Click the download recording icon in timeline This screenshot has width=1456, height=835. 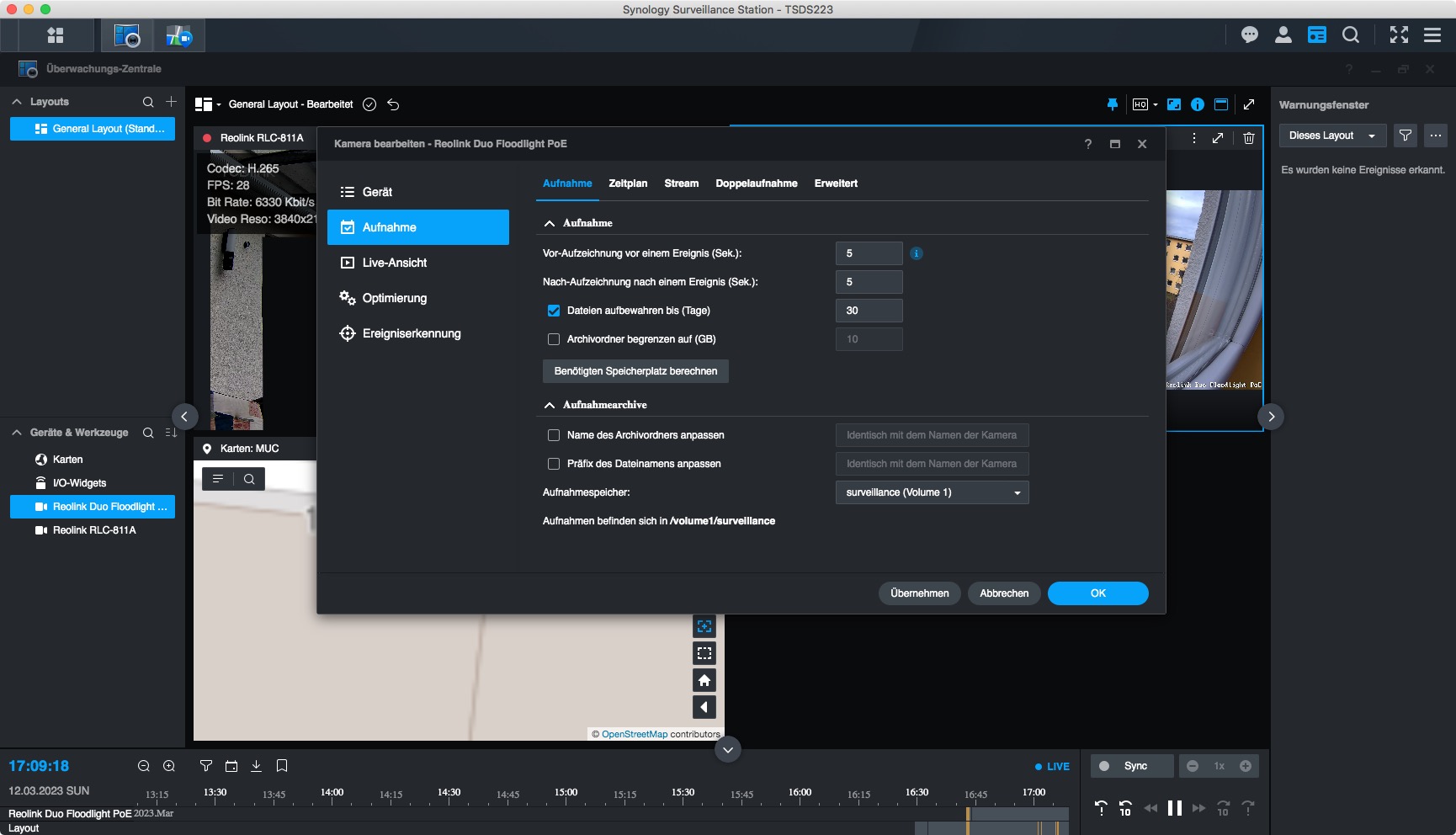click(x=257, y=766)
